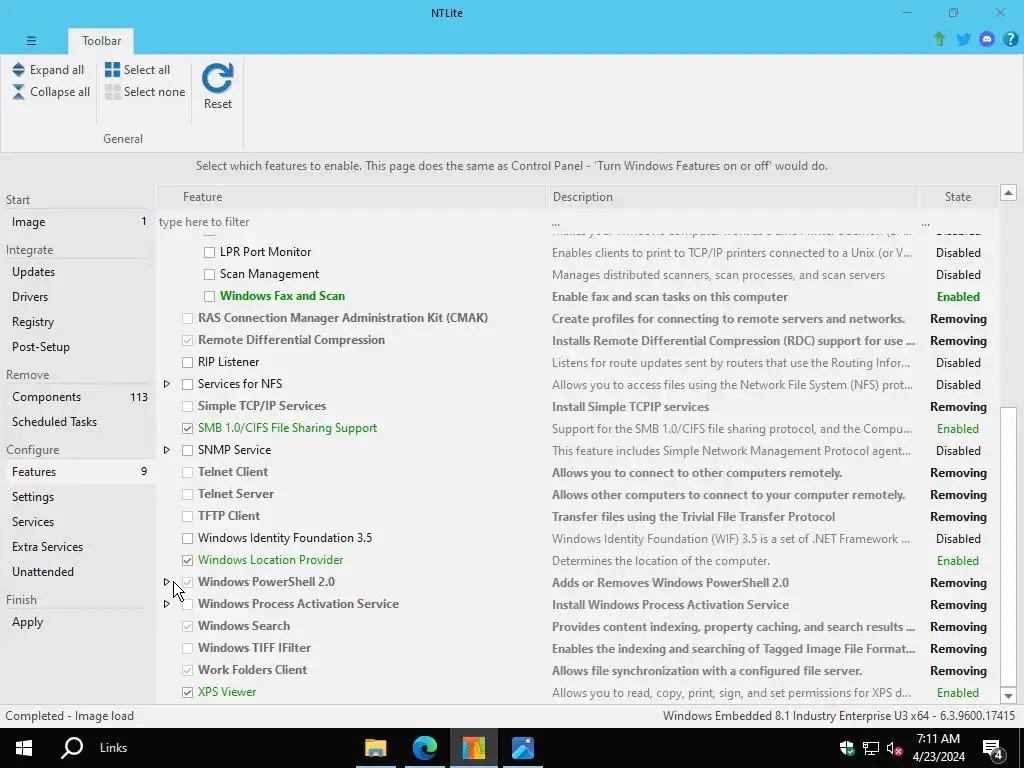1024x768 pixels.
Task: Sort by State column header
Action: pyautogui.click(x=957, y=197)
